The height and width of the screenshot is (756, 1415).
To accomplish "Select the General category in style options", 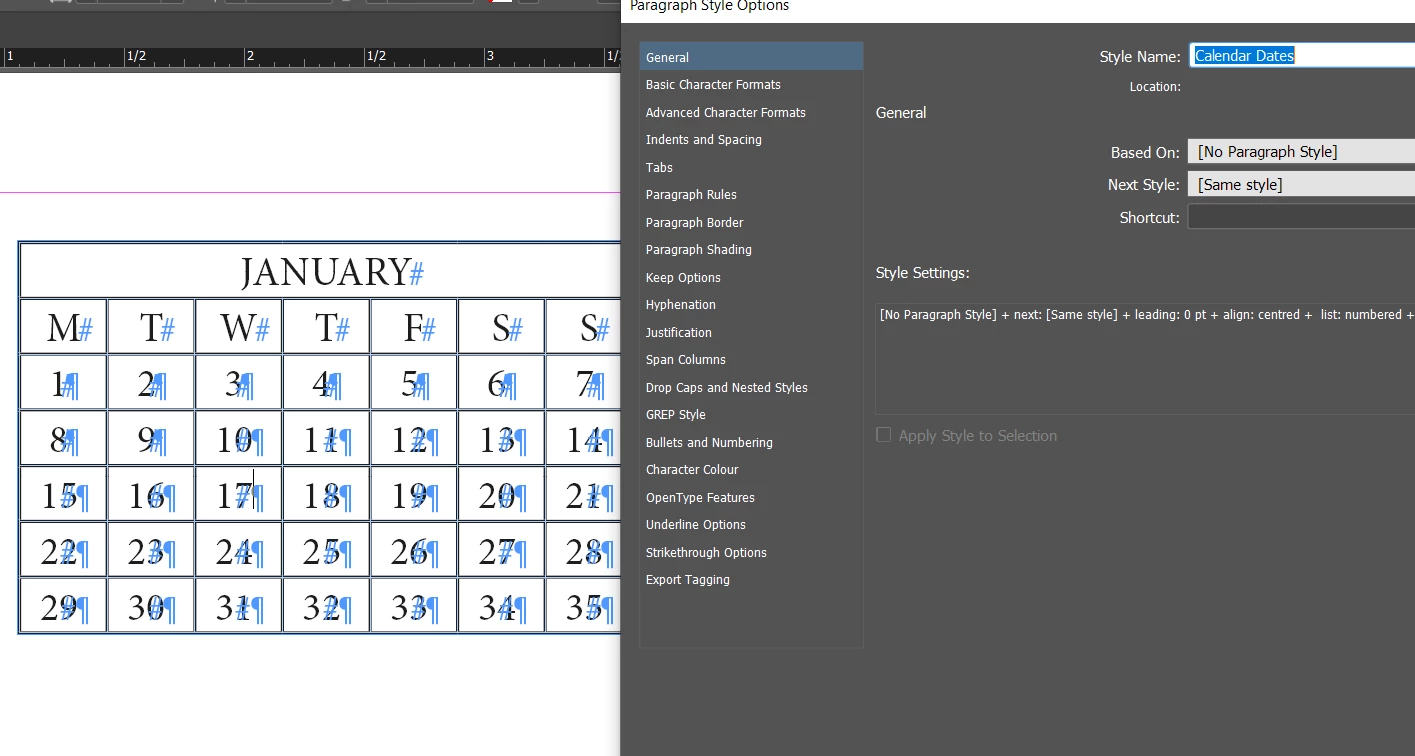I will click(x=751, y=57).
